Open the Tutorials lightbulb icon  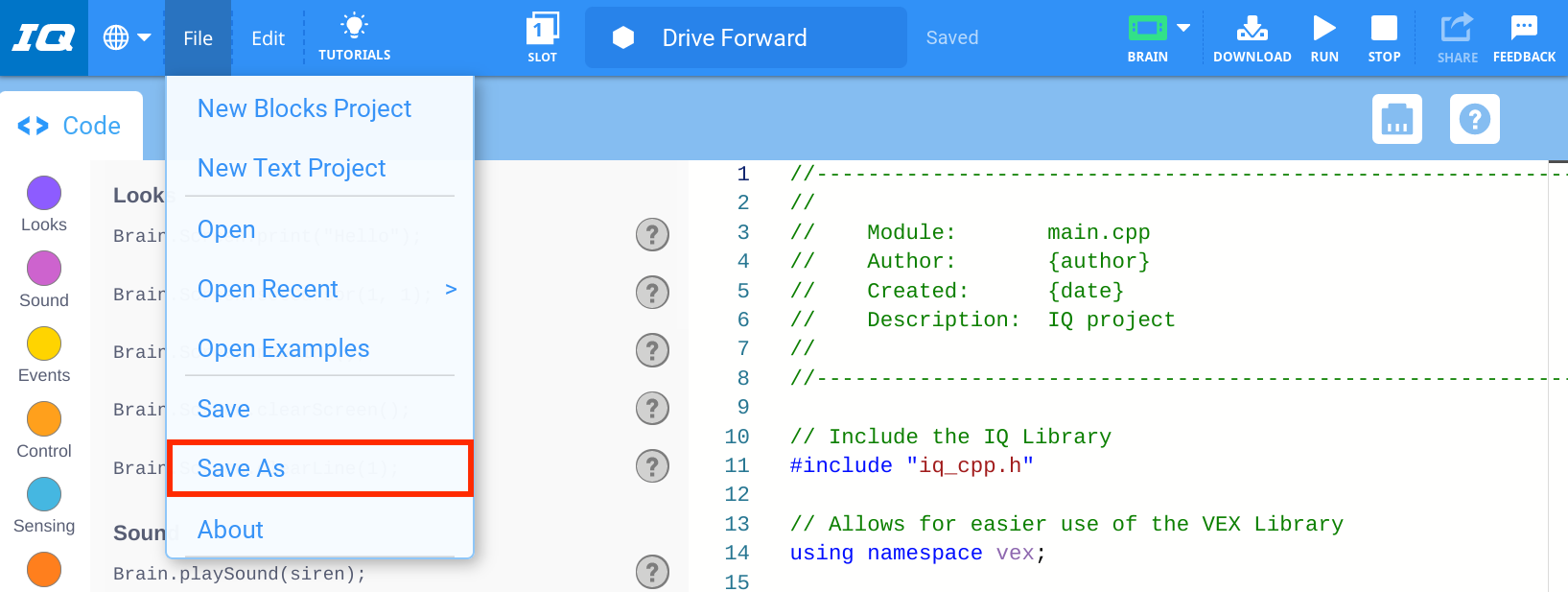point(354,27)
